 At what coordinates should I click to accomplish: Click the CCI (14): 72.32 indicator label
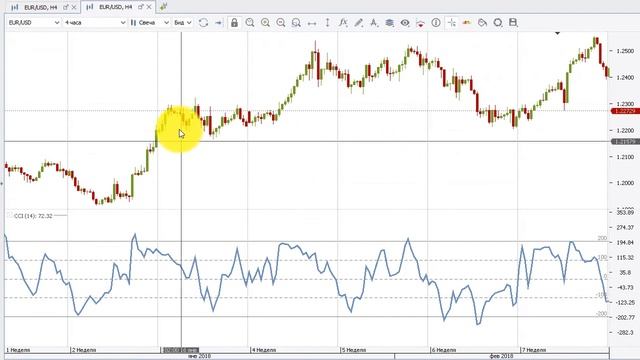pyautogui.click(x=33, y=216)
